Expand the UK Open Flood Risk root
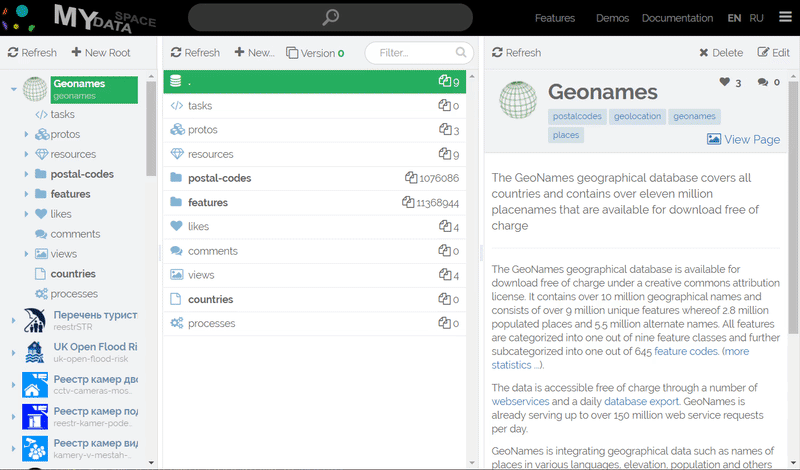800x470 pixels. (x=14, y=353)
